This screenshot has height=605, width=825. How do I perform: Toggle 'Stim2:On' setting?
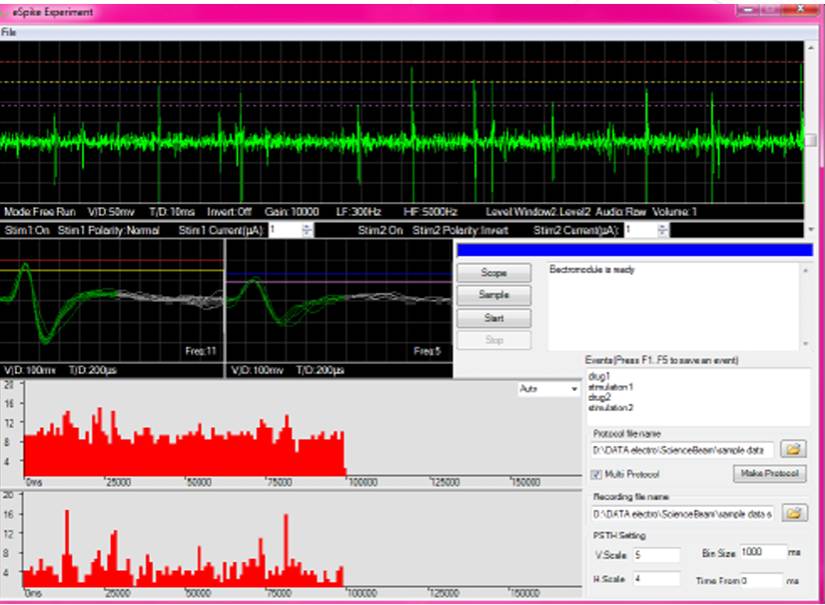click(380, 230)
